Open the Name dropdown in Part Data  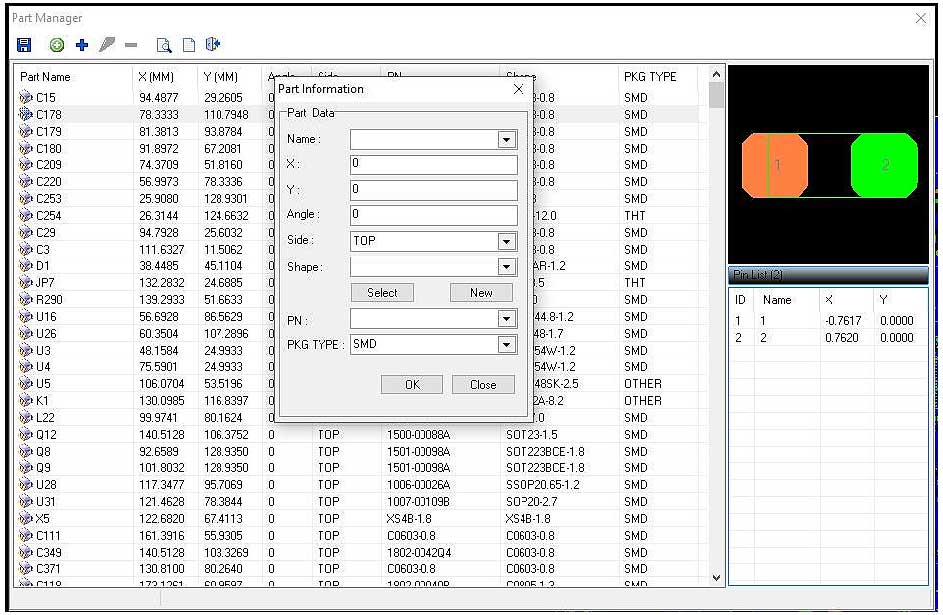(507, 140)
